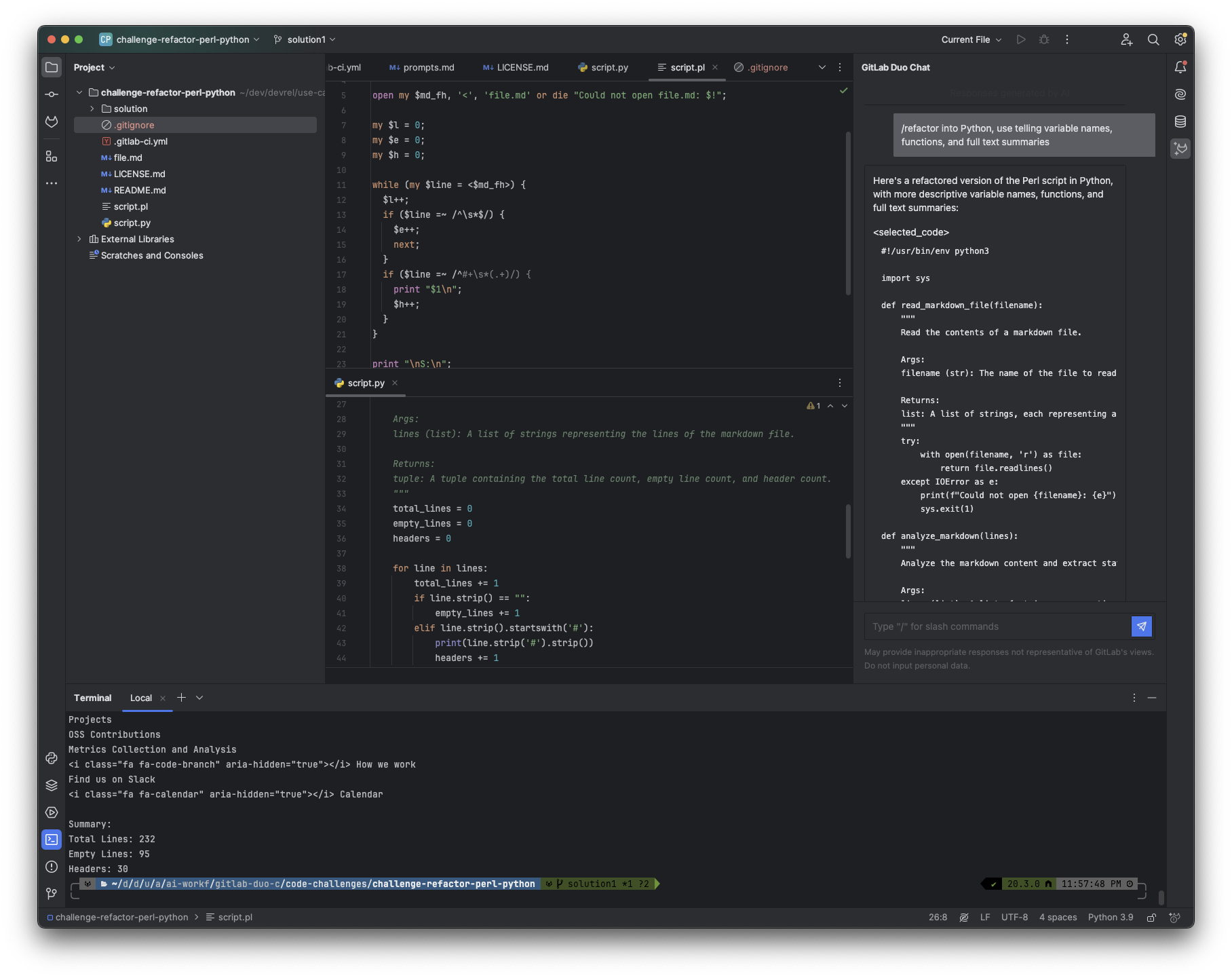Type in the GitLab Duo slash command field
The height and width of the screenshot is (978, 1232).
tap(984, 626)
